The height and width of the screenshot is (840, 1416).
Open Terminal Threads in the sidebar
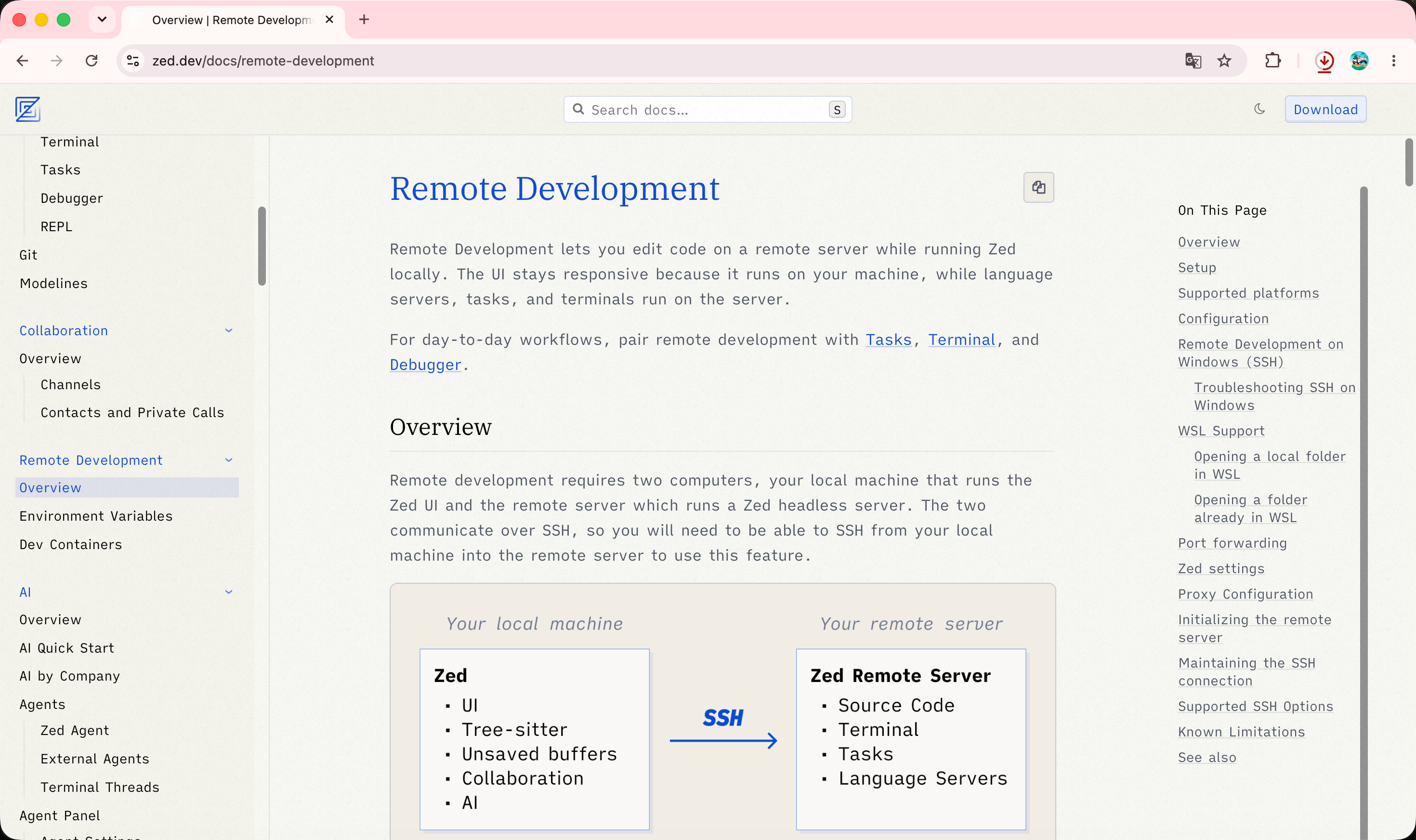100,787
